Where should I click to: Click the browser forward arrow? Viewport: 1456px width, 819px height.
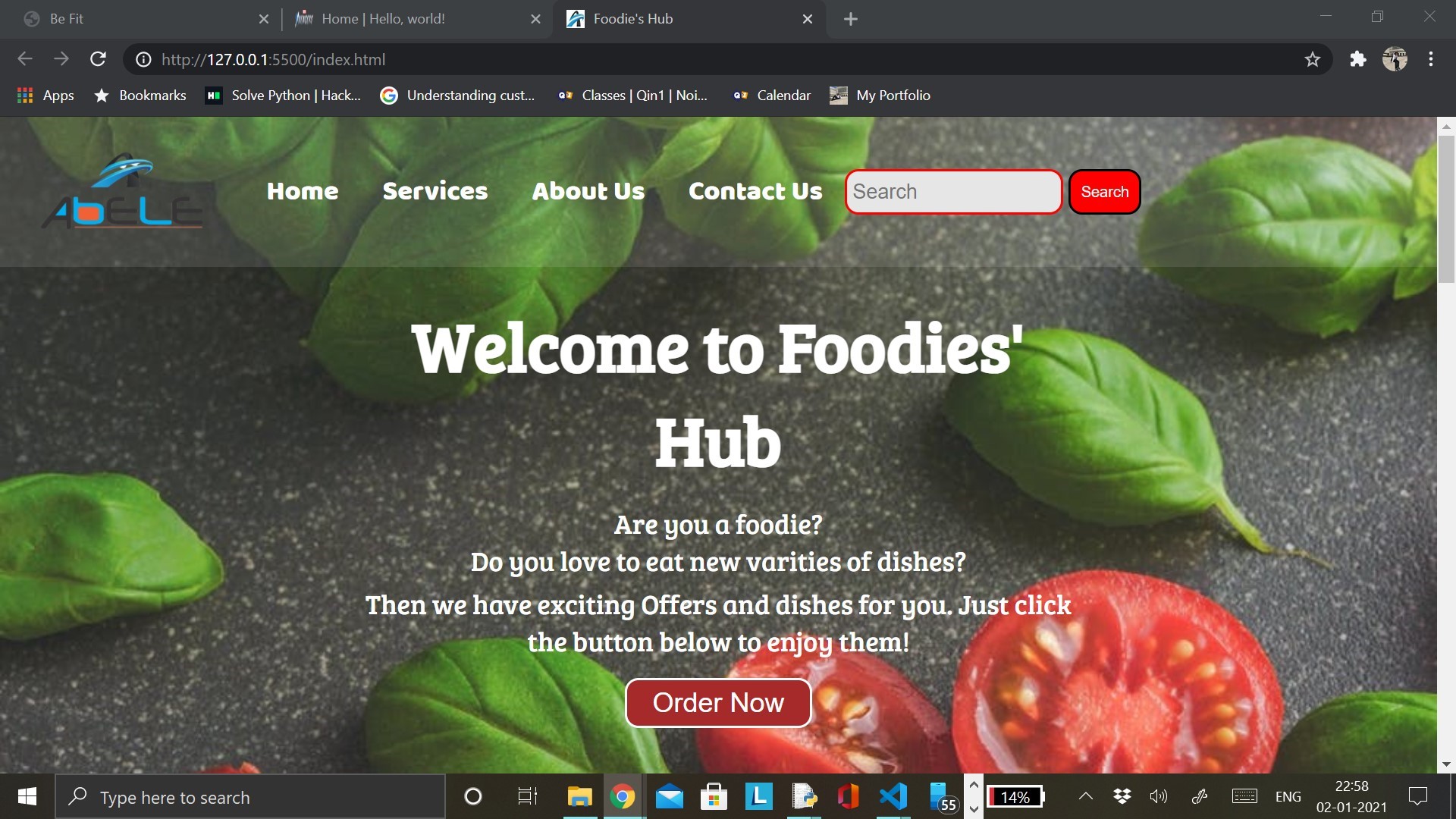(x=61, y=59)
